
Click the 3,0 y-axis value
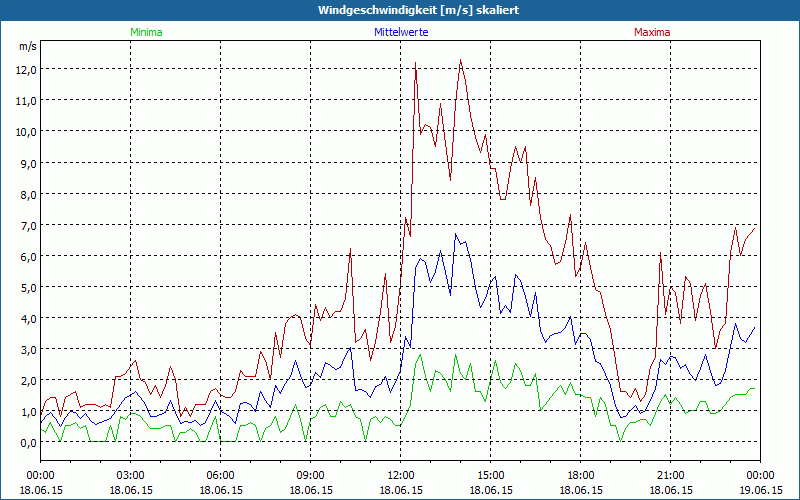pyautogui.click(x=28, y=350)
